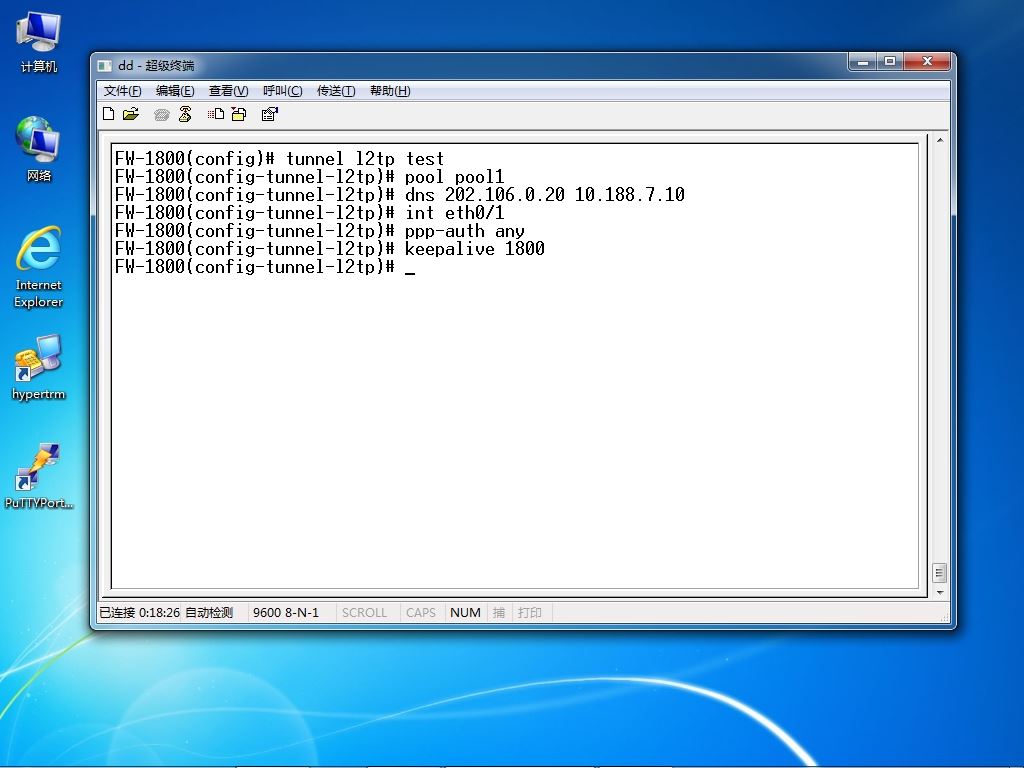This screenshot has height=768, width=1024.
Task: Open the 传送(T) menu
Action: (336, 91)
